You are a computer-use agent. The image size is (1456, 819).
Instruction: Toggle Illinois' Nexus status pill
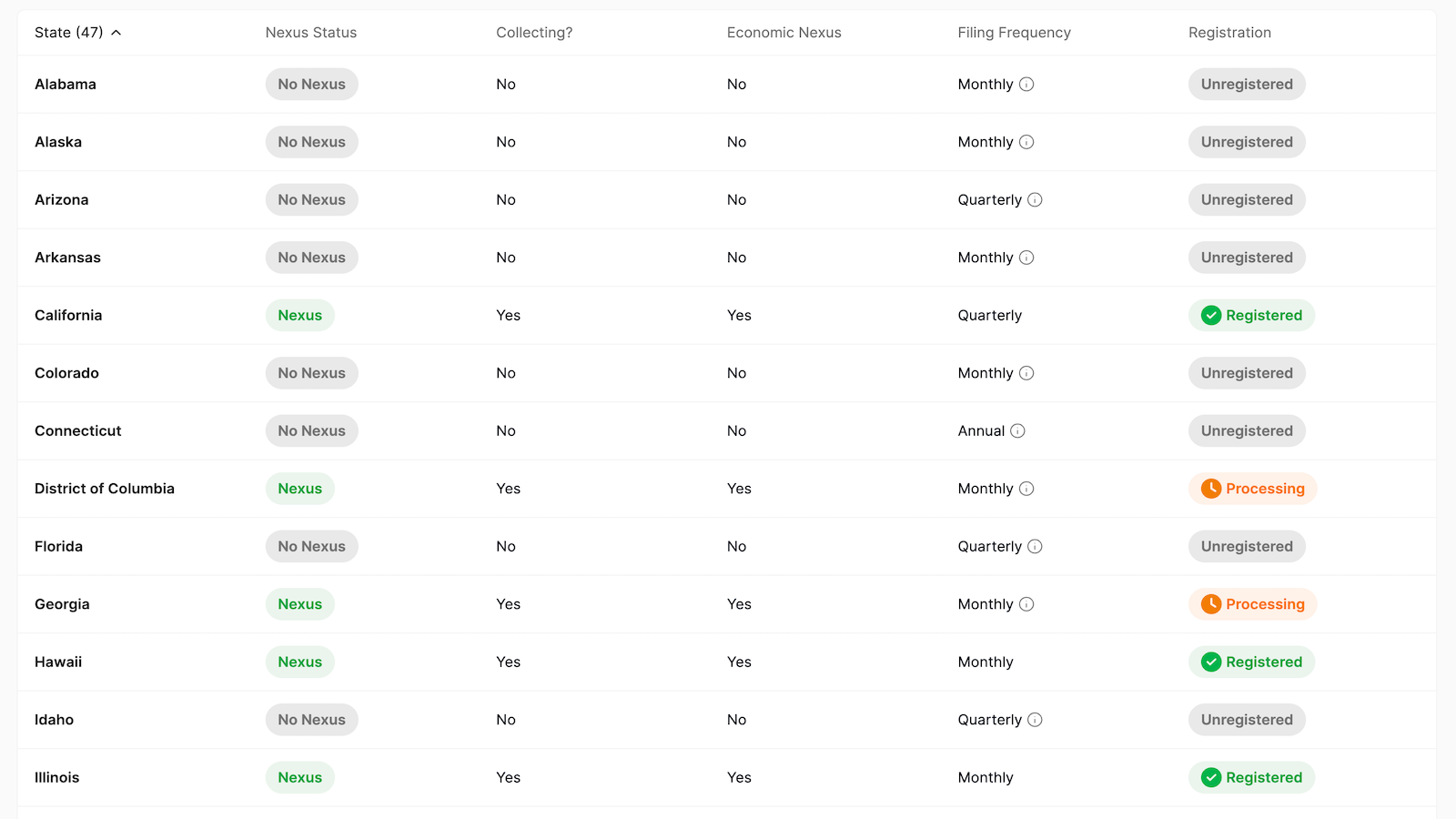click(x=299, y=777)
